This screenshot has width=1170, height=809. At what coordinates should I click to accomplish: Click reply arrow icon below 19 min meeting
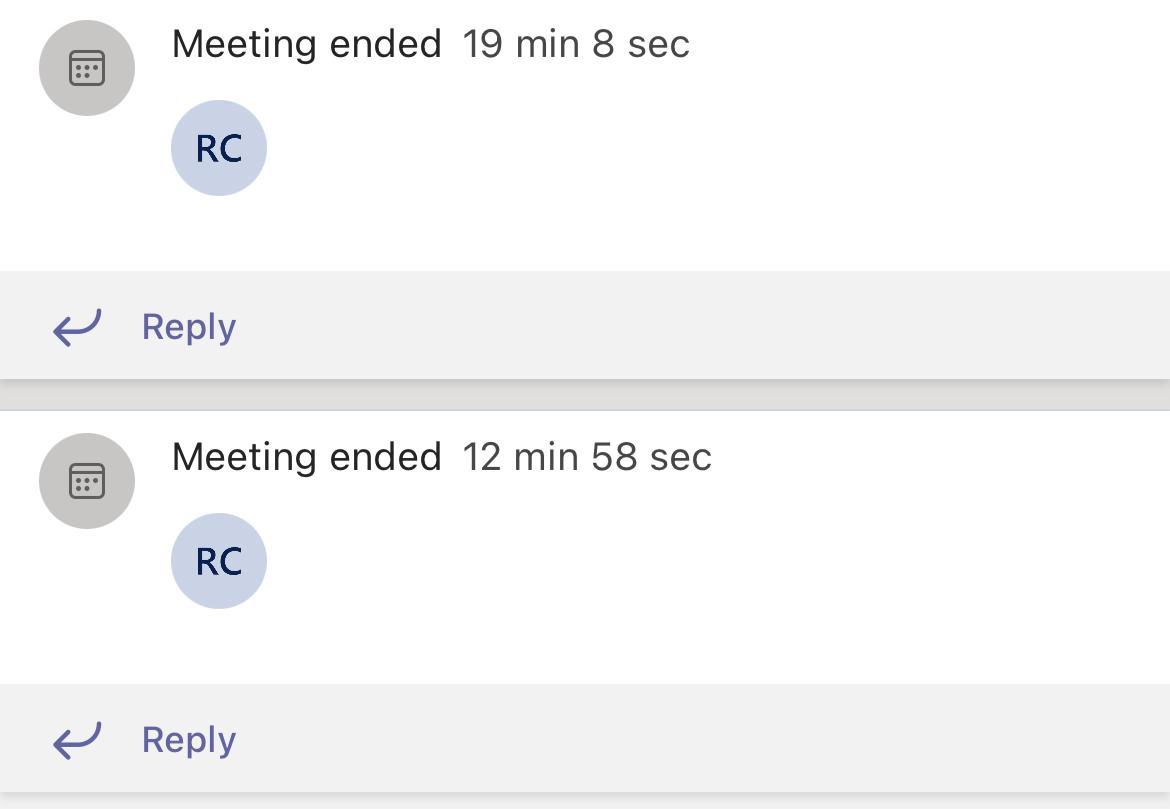click(77, 327)
